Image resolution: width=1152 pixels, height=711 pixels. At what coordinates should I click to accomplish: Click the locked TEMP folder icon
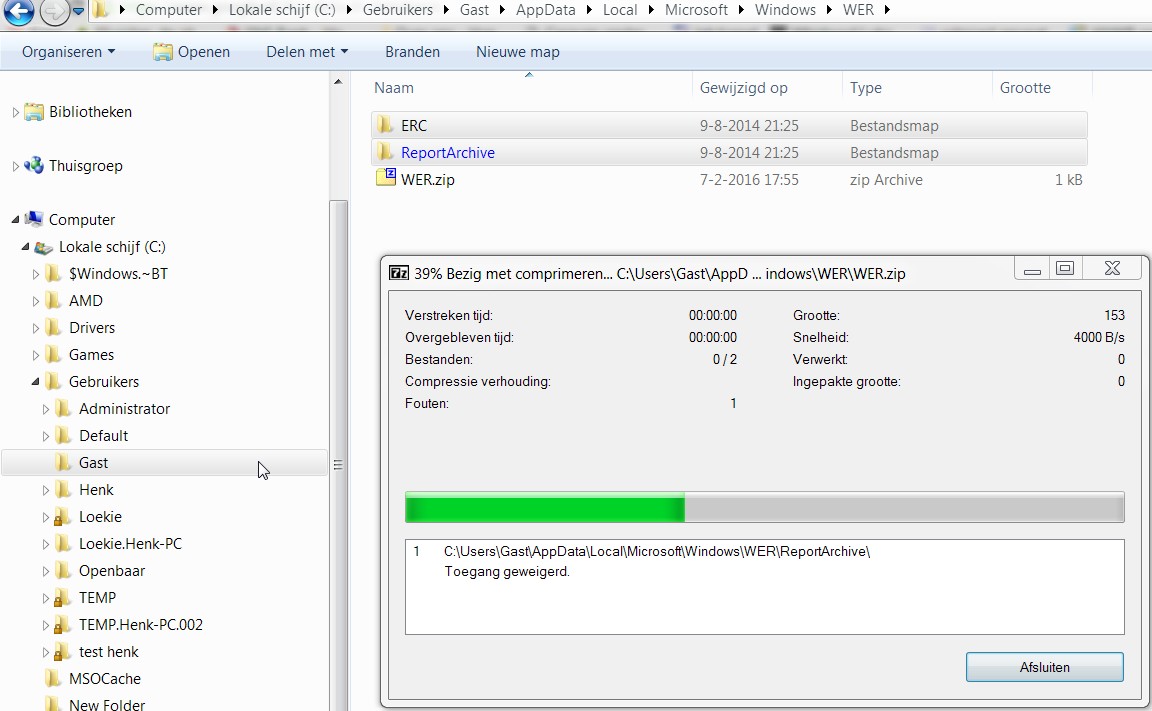click(63, 599)
